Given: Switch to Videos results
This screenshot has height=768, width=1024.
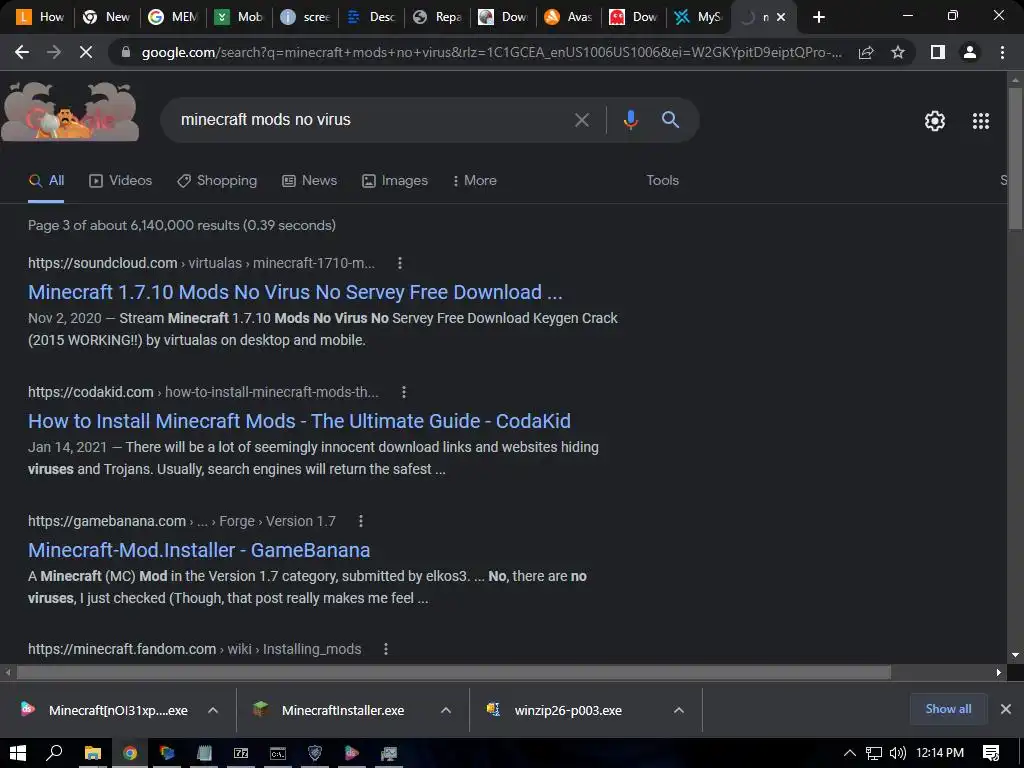Looking at the screenshot, I should pos(120,181).
